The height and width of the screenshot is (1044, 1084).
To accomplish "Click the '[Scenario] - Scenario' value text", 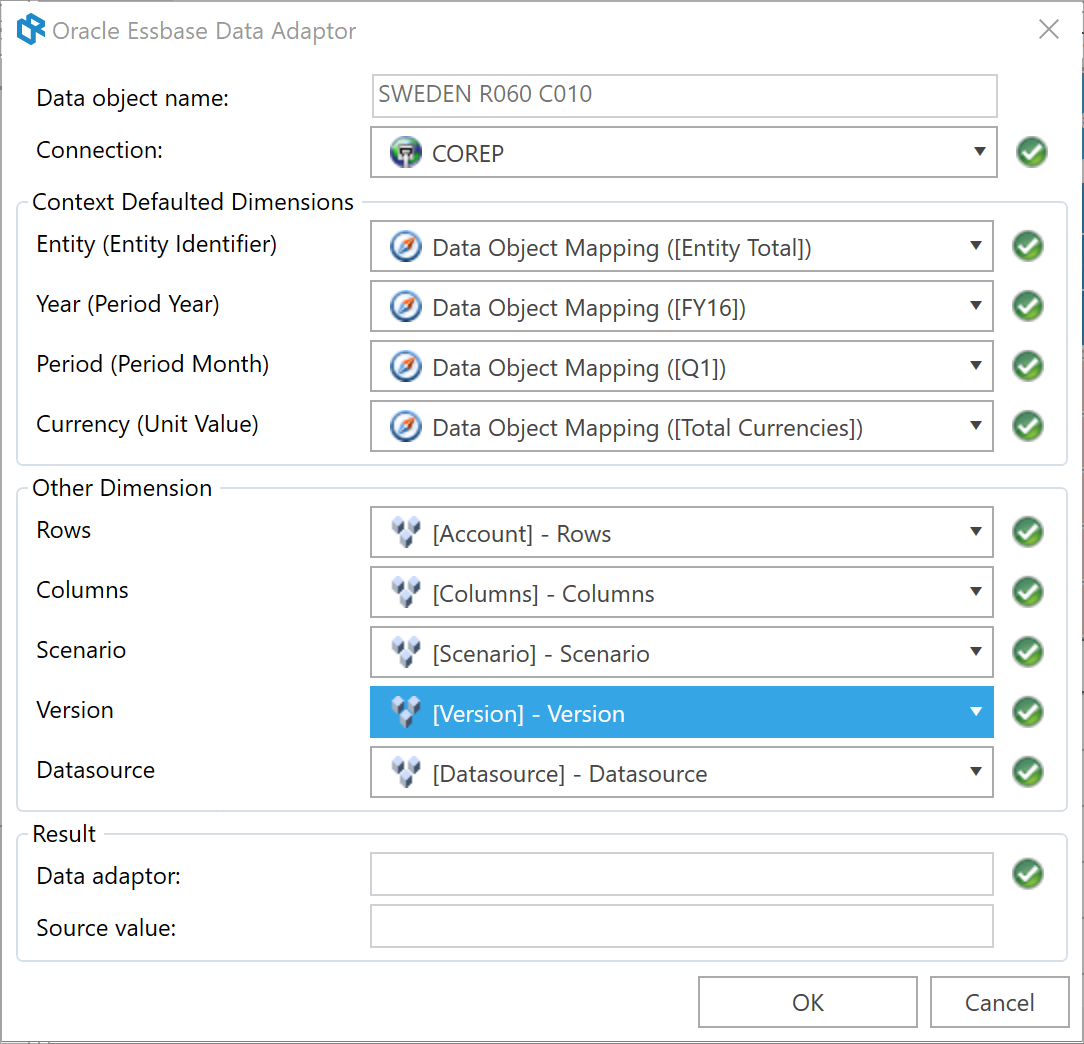I will 541,654.
